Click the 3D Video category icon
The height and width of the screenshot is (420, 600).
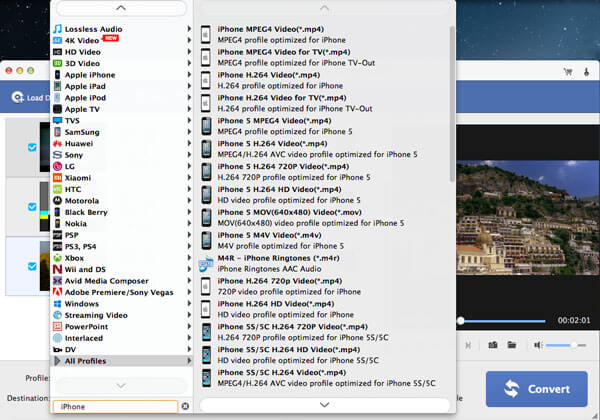(57, 63)
